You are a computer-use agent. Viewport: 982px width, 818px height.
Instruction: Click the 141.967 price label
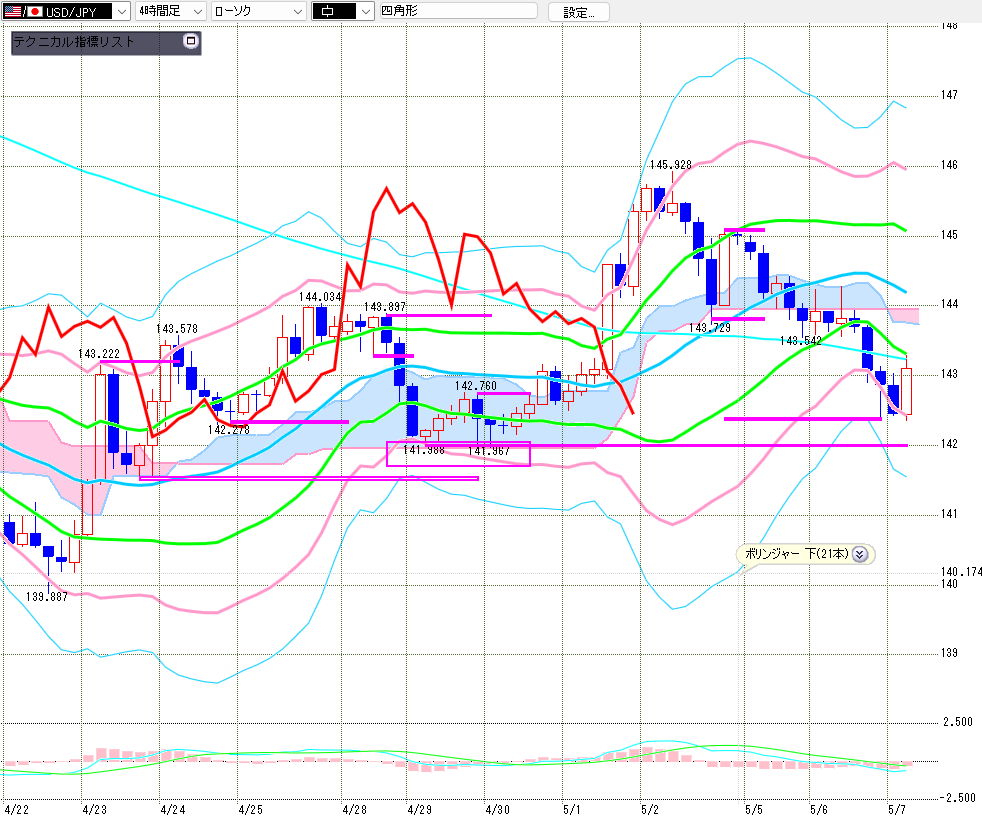pyautogui.click(x=488, y=451)
